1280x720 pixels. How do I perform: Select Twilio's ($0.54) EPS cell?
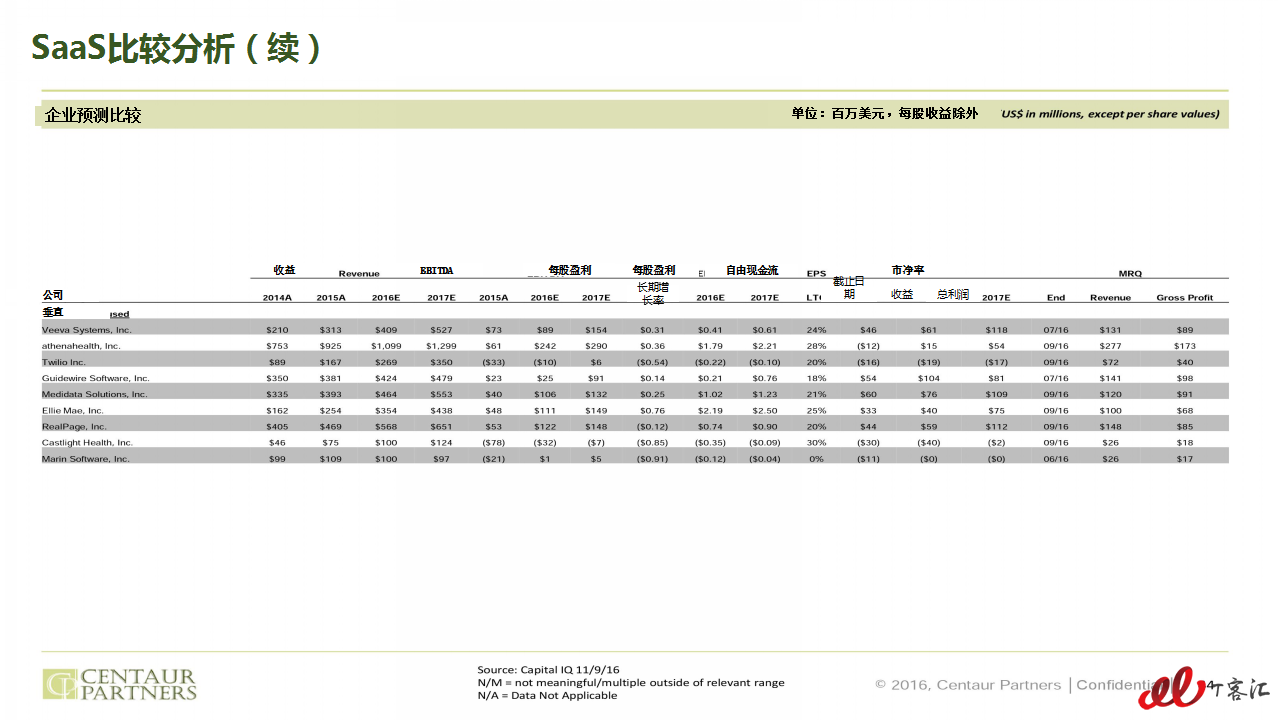click(652, 362)
